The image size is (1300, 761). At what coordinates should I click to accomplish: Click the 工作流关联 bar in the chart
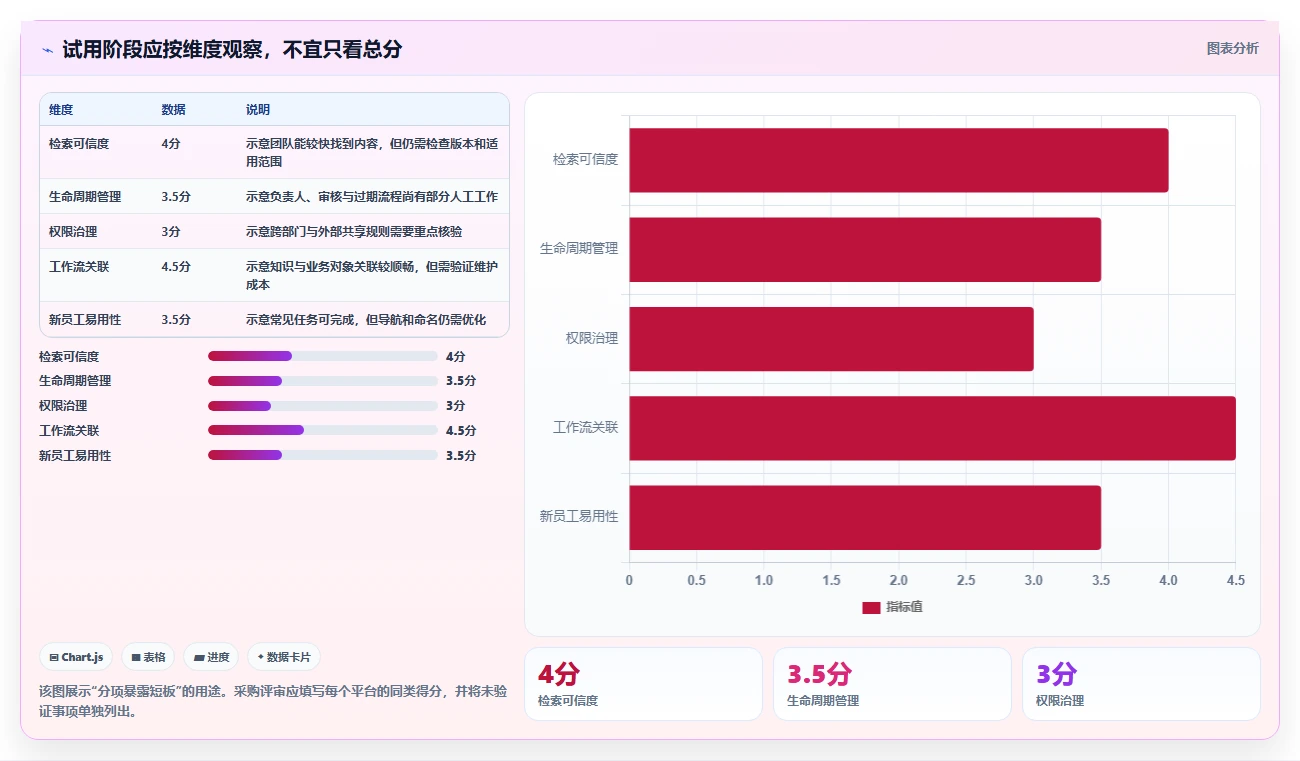click(932, 428)
